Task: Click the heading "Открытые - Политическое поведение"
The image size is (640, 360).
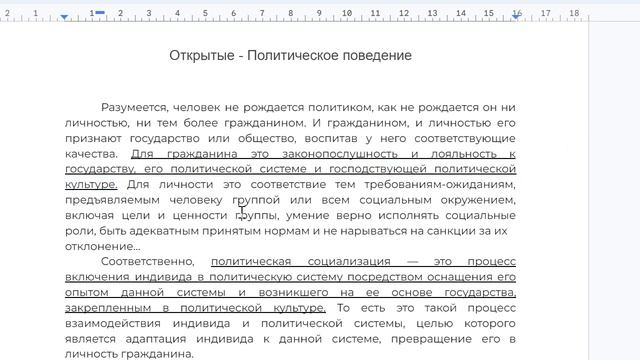Action: click(x=290, y=56)
